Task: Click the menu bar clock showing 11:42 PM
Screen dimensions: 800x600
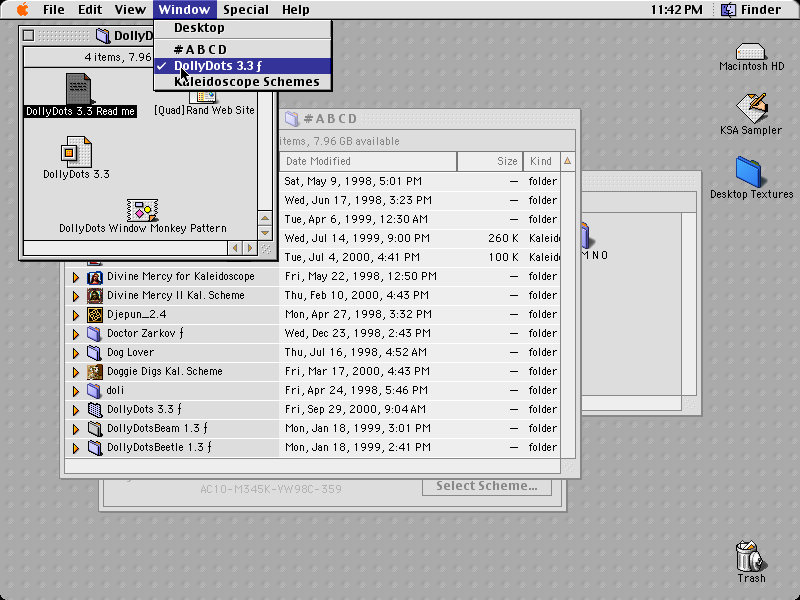Action: tap(677, 10)
